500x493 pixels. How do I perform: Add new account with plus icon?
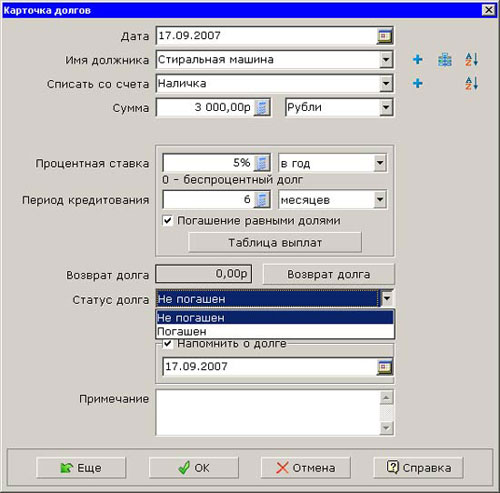417,83
